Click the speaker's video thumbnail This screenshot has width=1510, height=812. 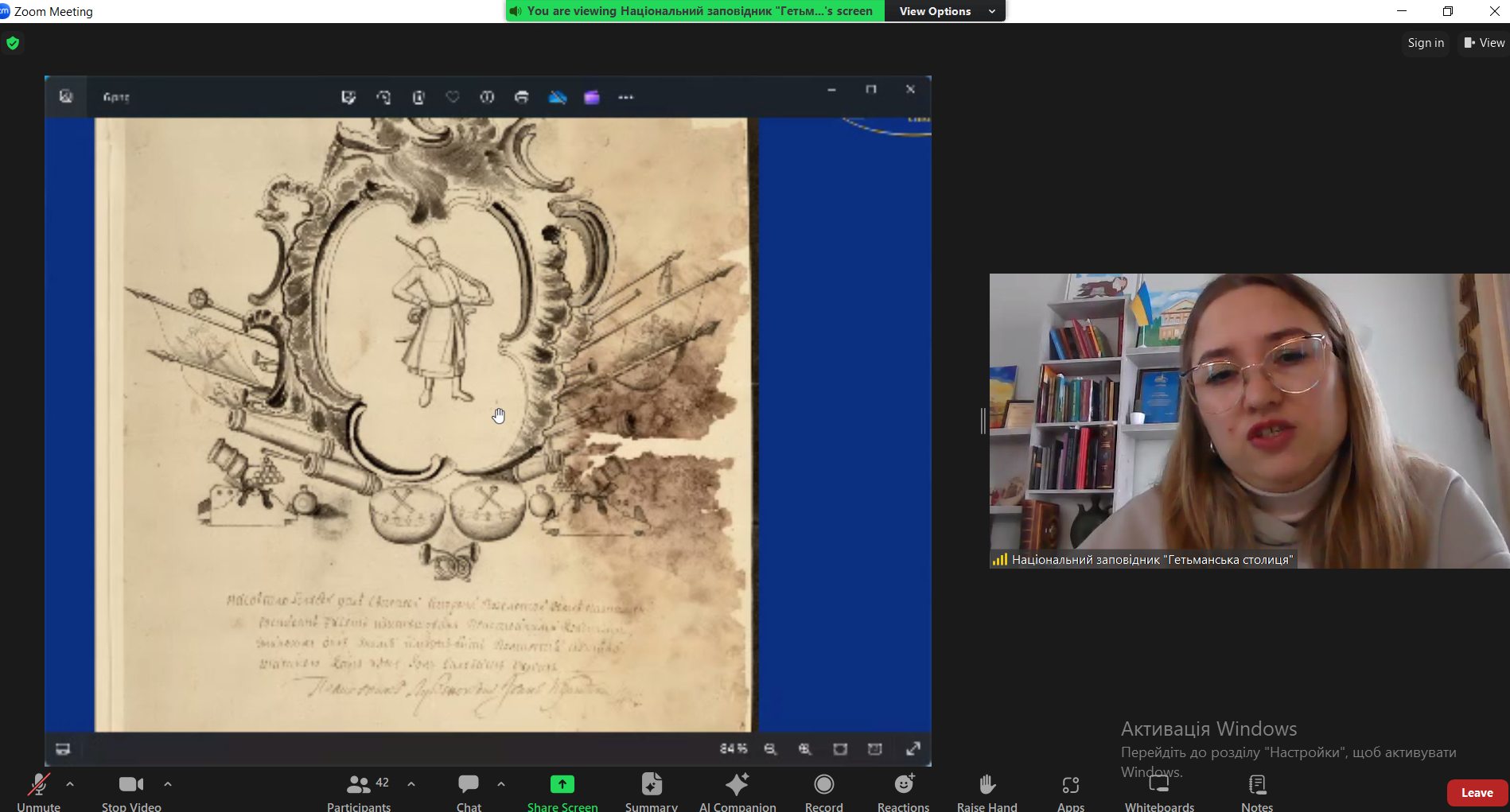pos(1249,421)
